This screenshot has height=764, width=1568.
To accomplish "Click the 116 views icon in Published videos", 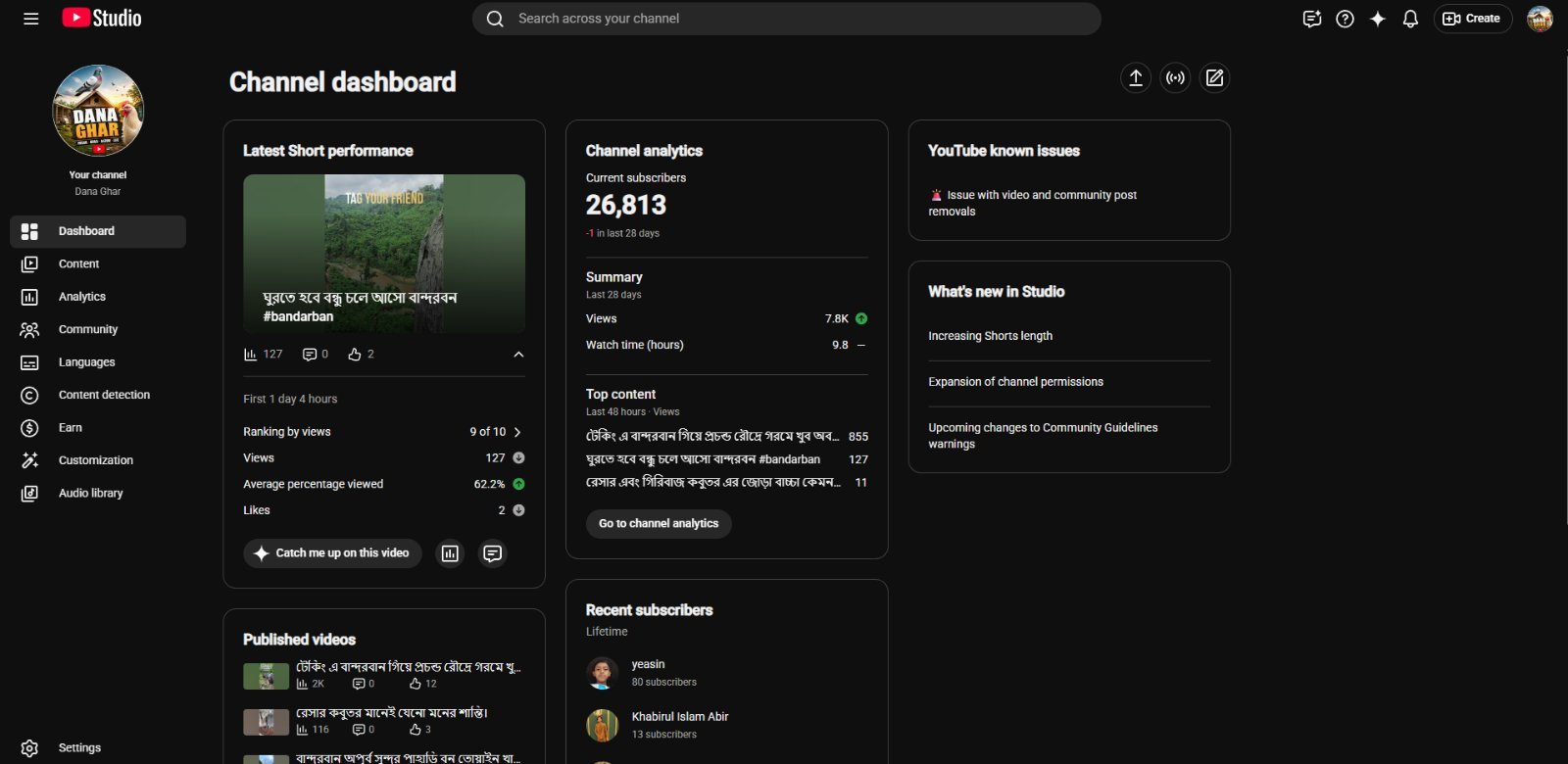I will click(x=302, y=730).
